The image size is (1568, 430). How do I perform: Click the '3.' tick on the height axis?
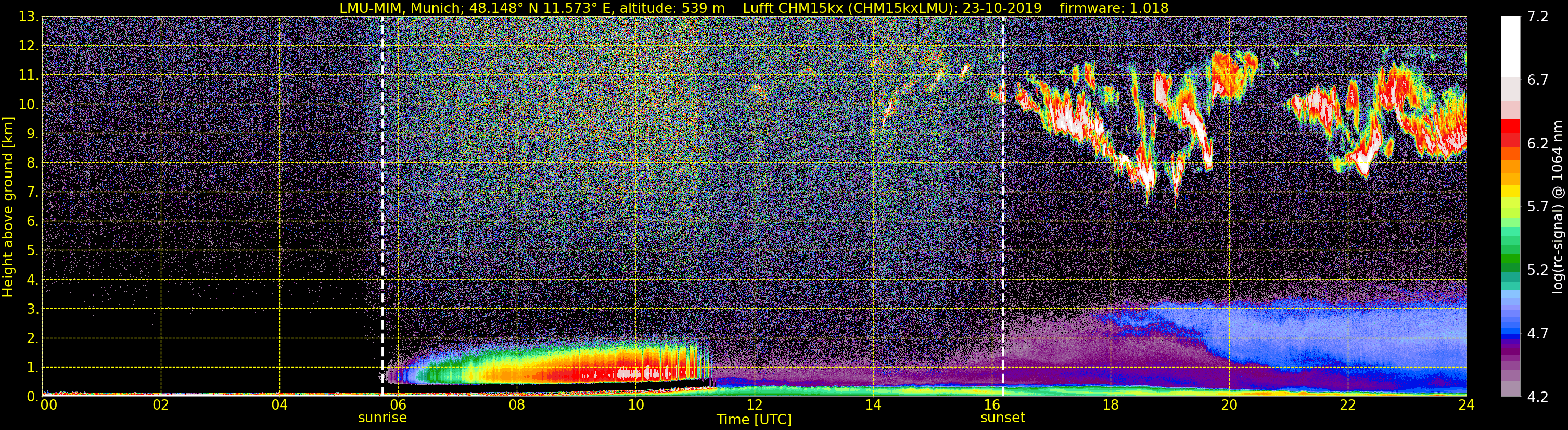click(32, 309)
